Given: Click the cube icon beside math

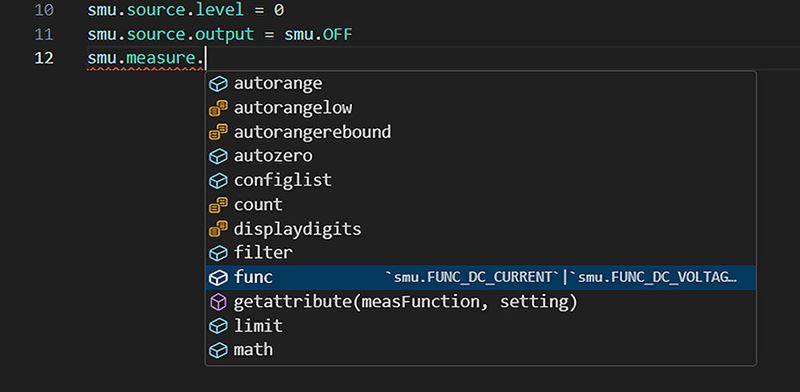Looking at the screenshot, I should (218, 350).
